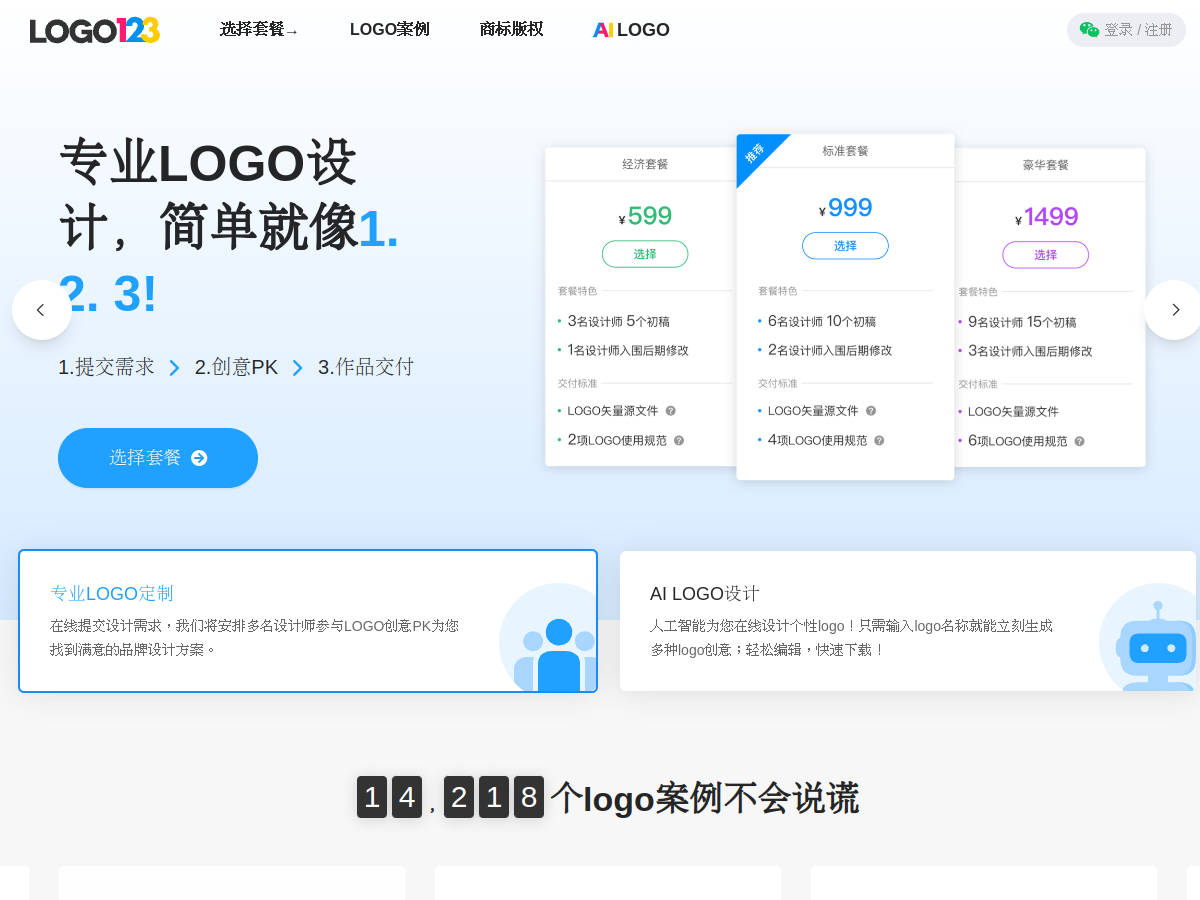Open the LOGO案例 menu item
The image size is (1200, 900).
(x=390, y=30)
